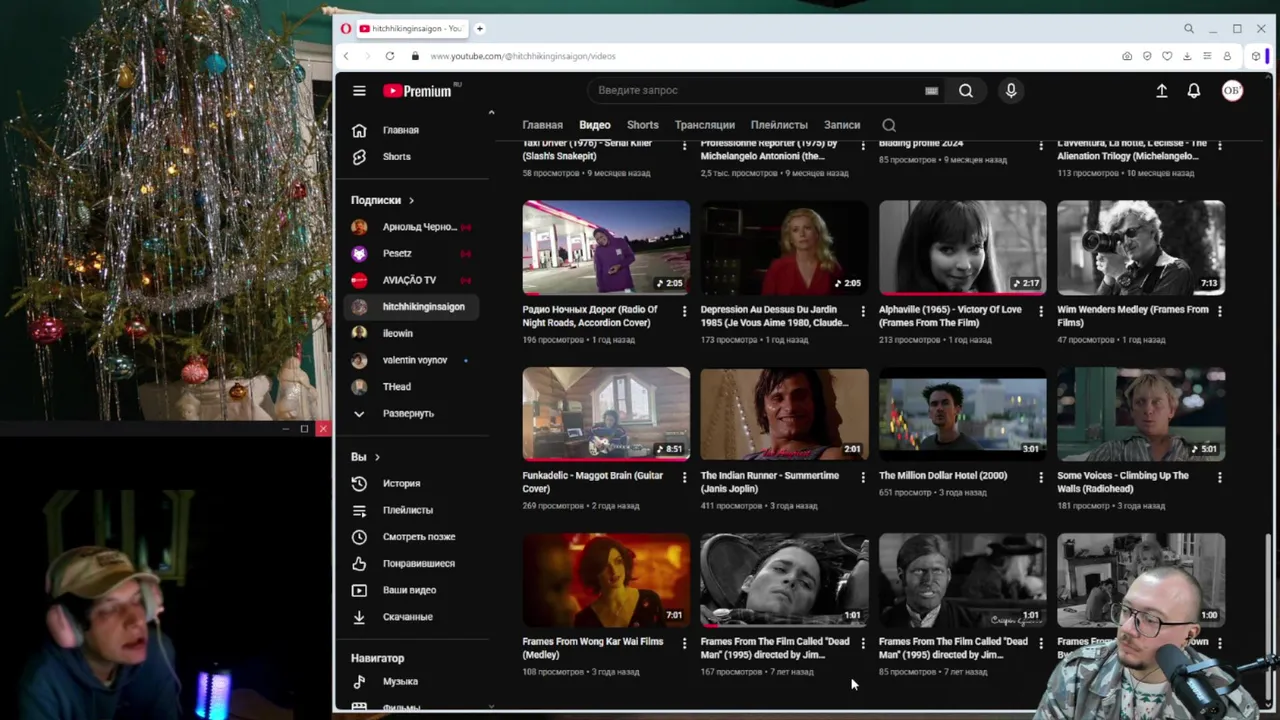
Task: Open options menu for Funkadelic Maggot Brain video
Action: tap(684, 477)
